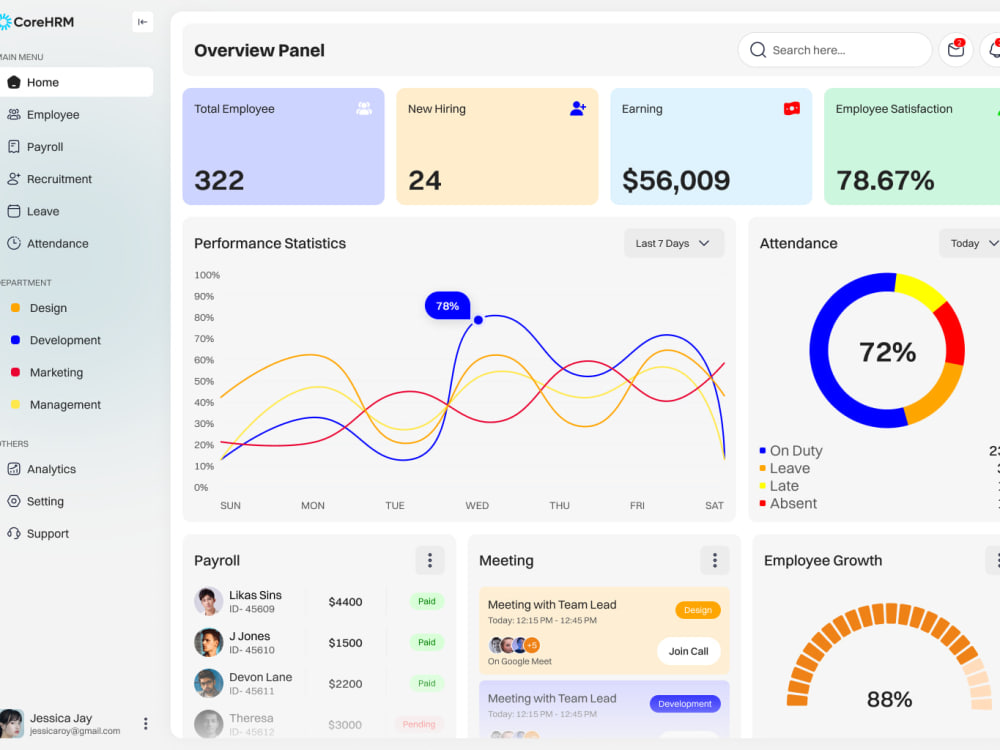Image resolution: width=1000 pixels, height=750 pixels.
Task: Click the search magnifier icon
Action: coord(758,50)
